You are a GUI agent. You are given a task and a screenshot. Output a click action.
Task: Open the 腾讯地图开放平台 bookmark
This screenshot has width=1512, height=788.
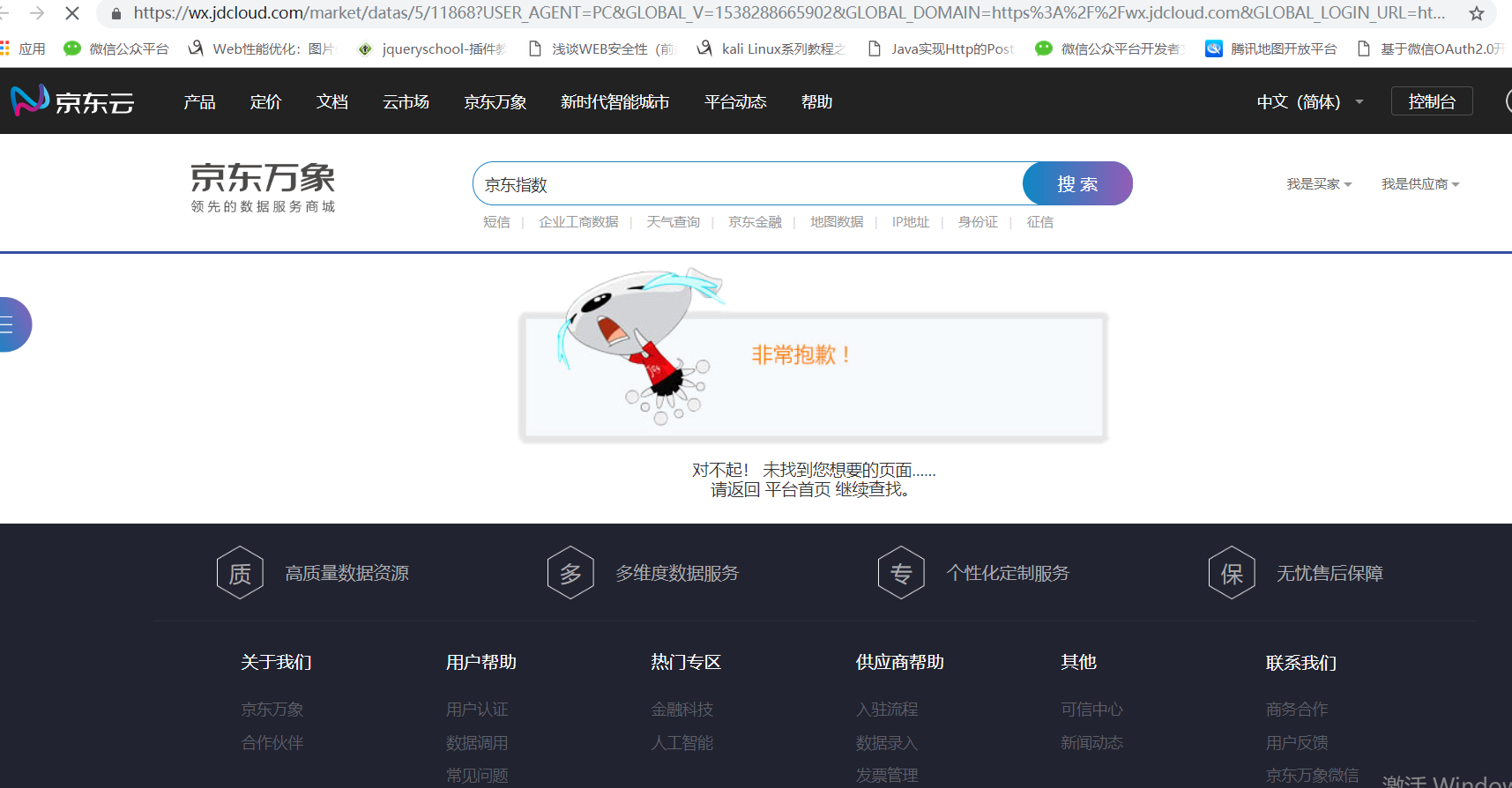pyautogui.click(x=1271, y=48)
